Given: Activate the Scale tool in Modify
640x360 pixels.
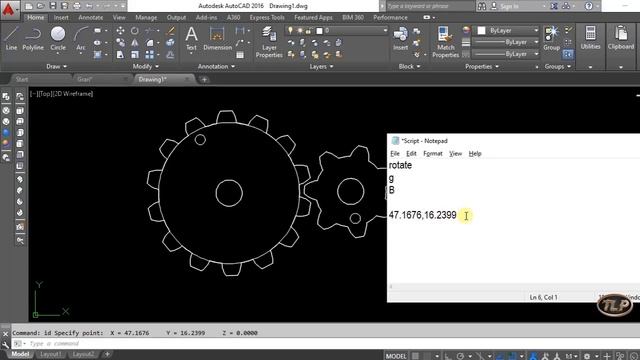Looking at the screenshot, I should [135, 54].
